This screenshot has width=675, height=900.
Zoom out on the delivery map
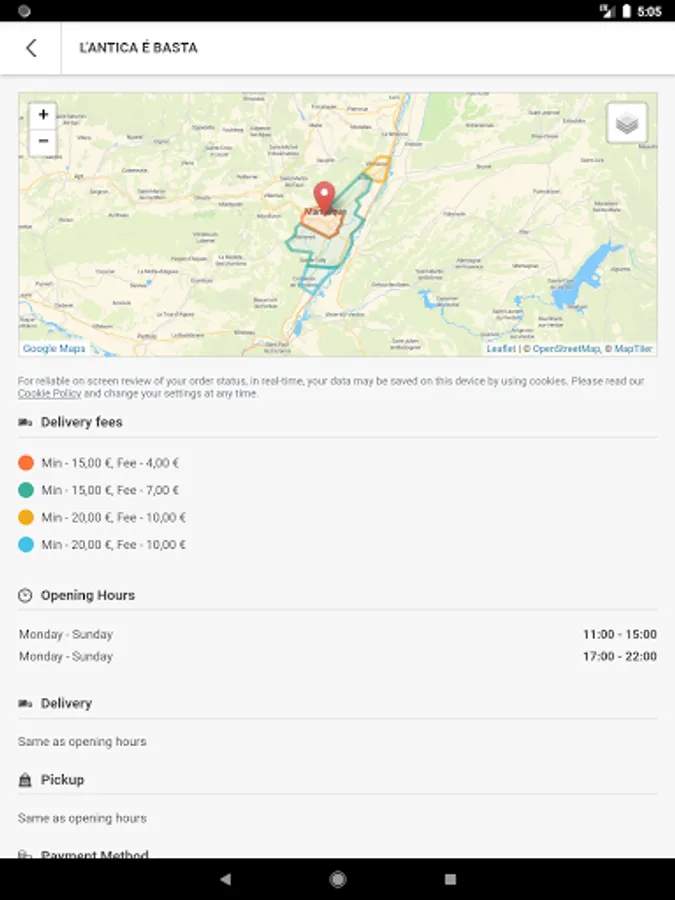43,142
